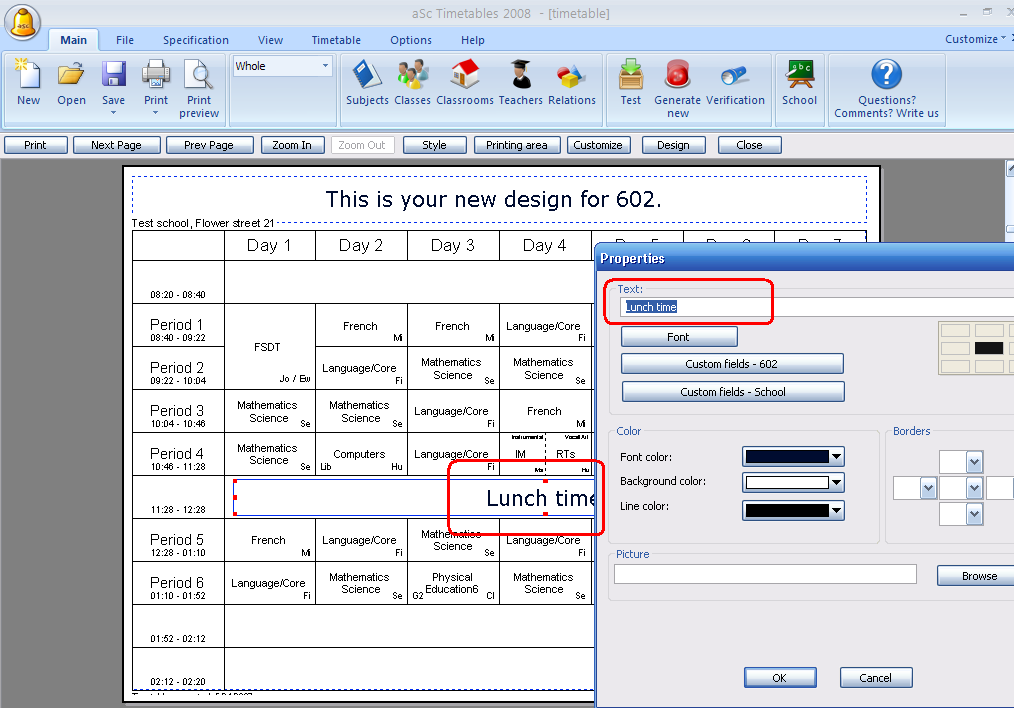
Task: Open the Timetable ribbon tab
Action: (x=336, y=40)
